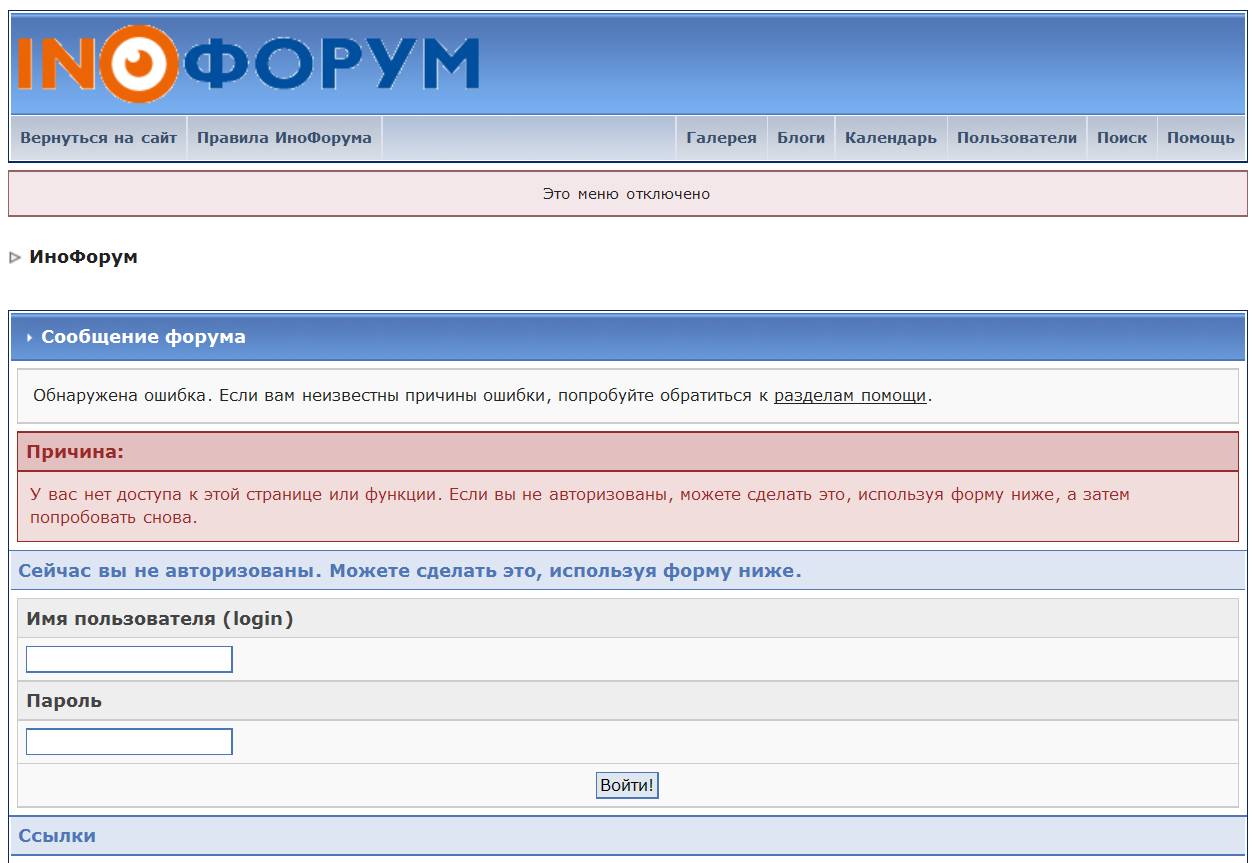Click the Причина: error heading
This screenshot has width=1258, height=863.
[x=75, y=452]
